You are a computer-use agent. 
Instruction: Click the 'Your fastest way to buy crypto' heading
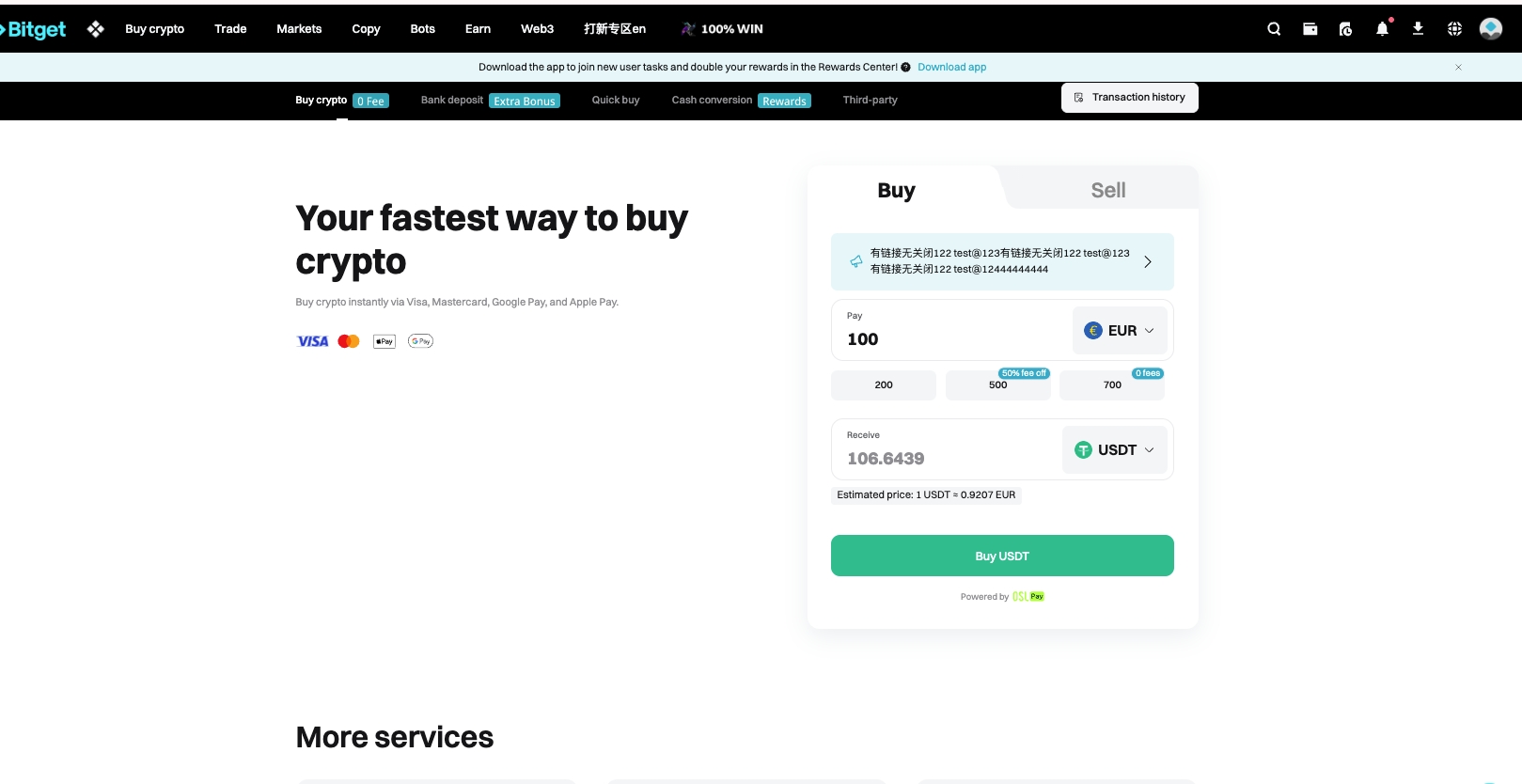tap(492, 240)
